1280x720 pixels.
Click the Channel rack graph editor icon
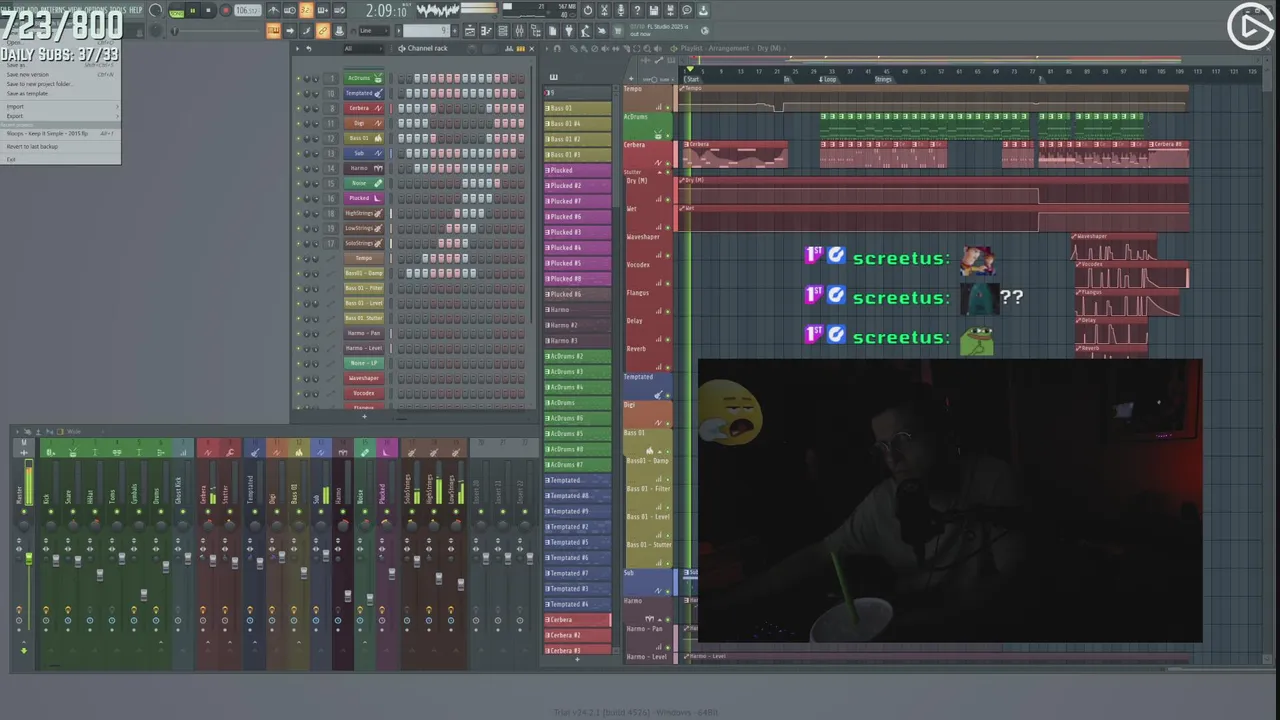508,48
